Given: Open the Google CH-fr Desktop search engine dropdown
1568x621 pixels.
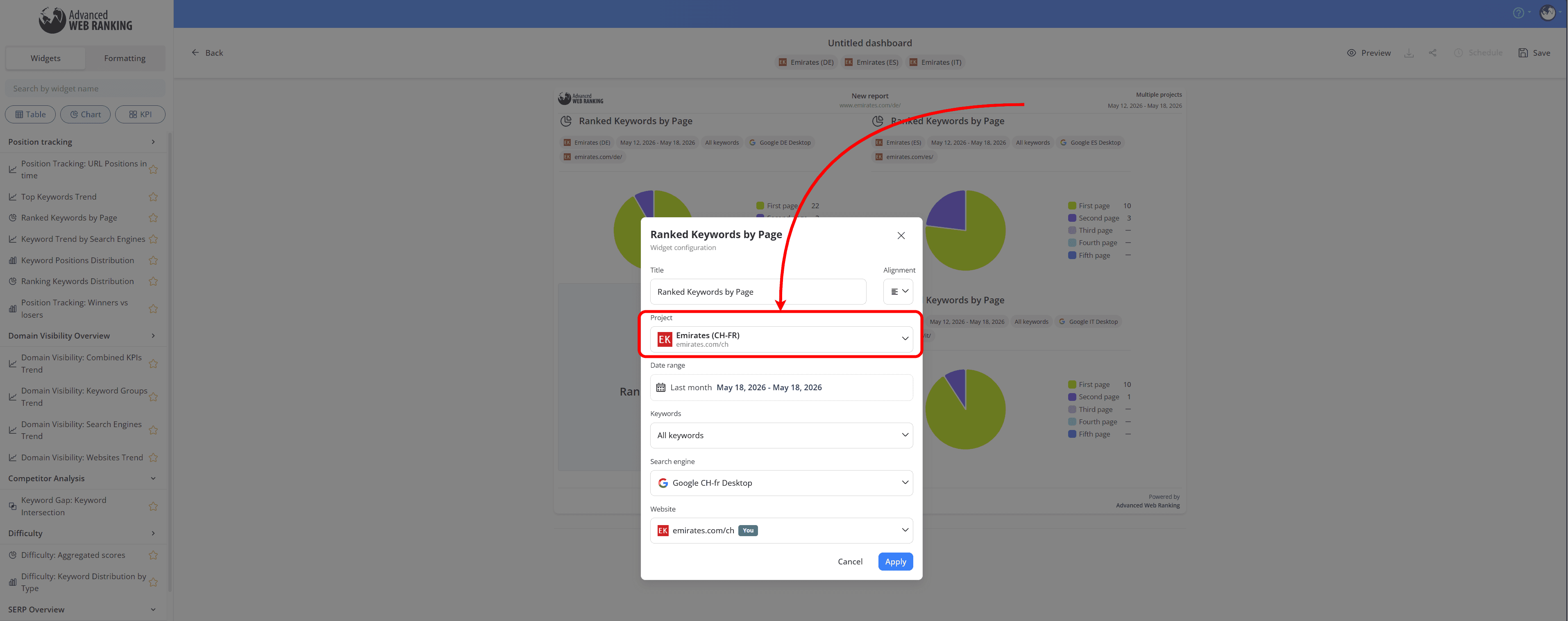Looking at the screenshot, I should tap(781, 483).
